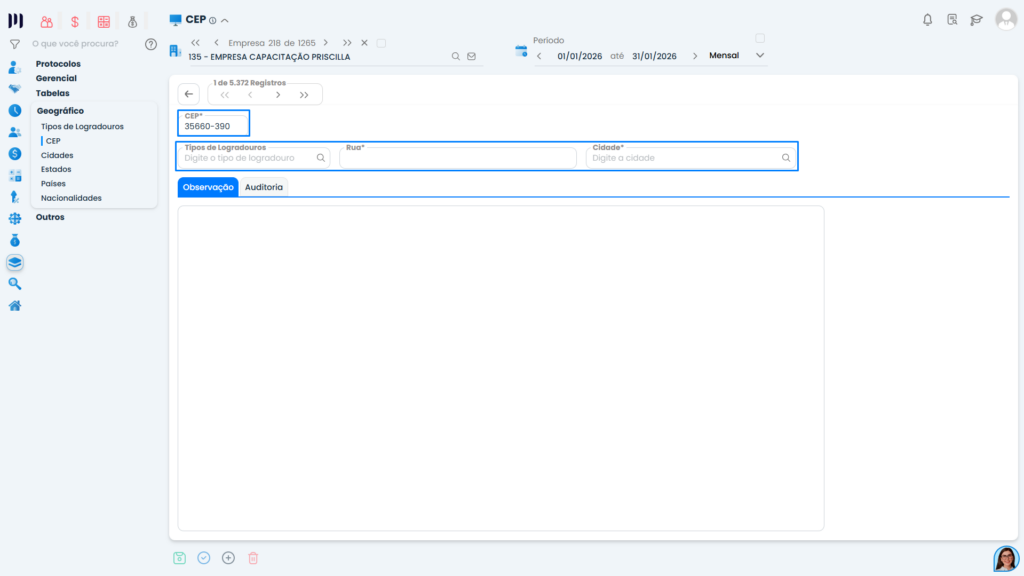
Task: Clear company selection with X
Action: point(364,43)
